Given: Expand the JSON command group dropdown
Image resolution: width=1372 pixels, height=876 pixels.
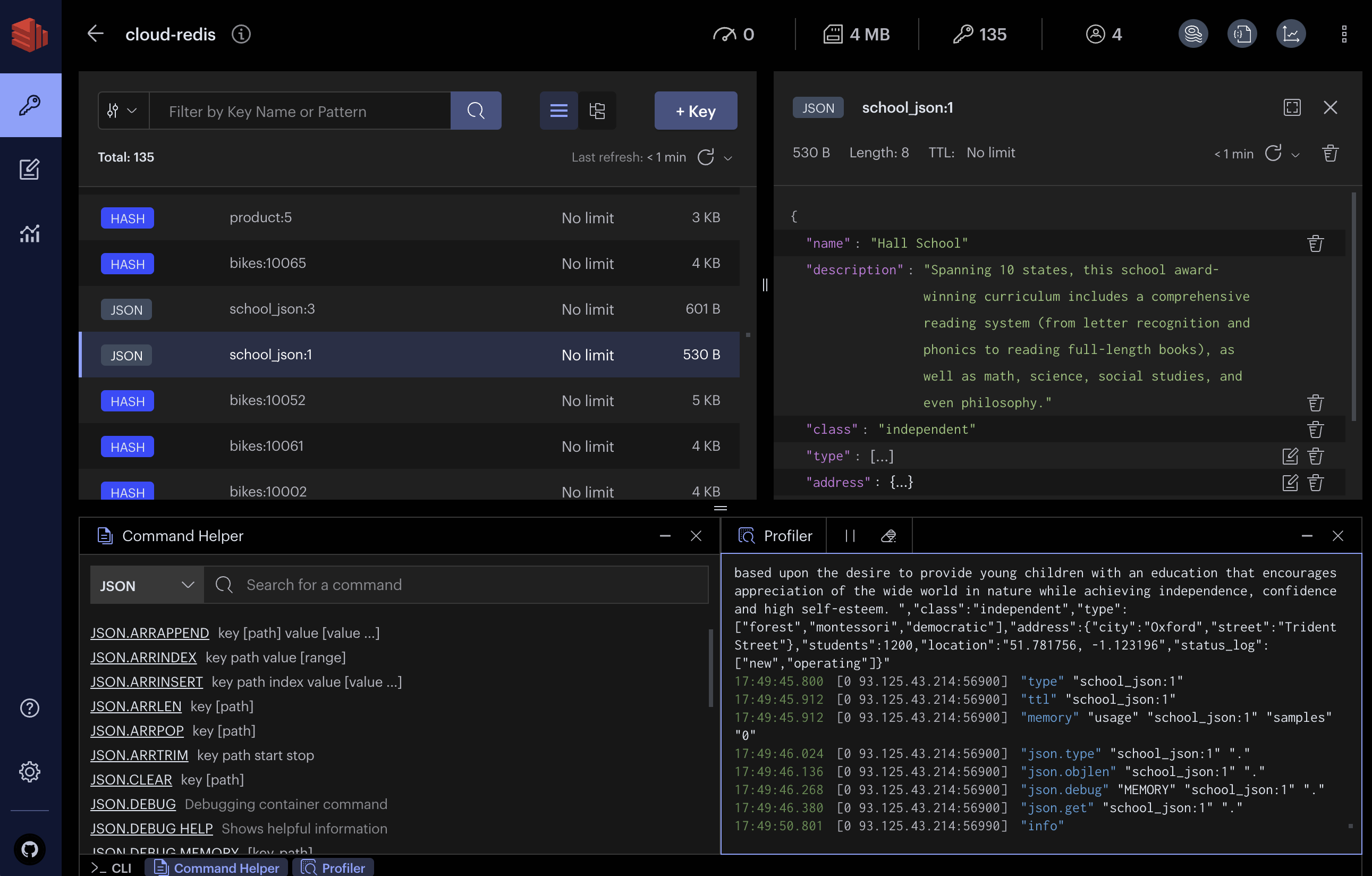Looking at the screenshot, I should pos(147,585).
